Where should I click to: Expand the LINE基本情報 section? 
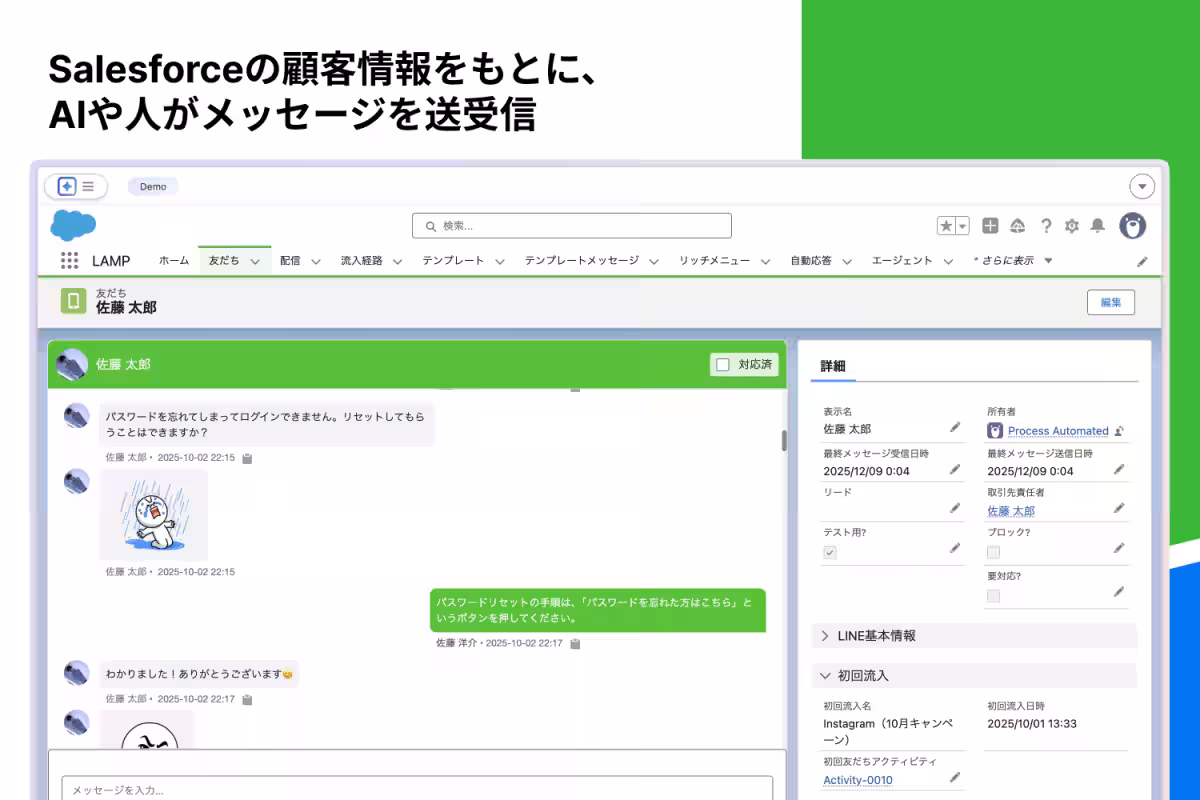(x=826, y=635)
